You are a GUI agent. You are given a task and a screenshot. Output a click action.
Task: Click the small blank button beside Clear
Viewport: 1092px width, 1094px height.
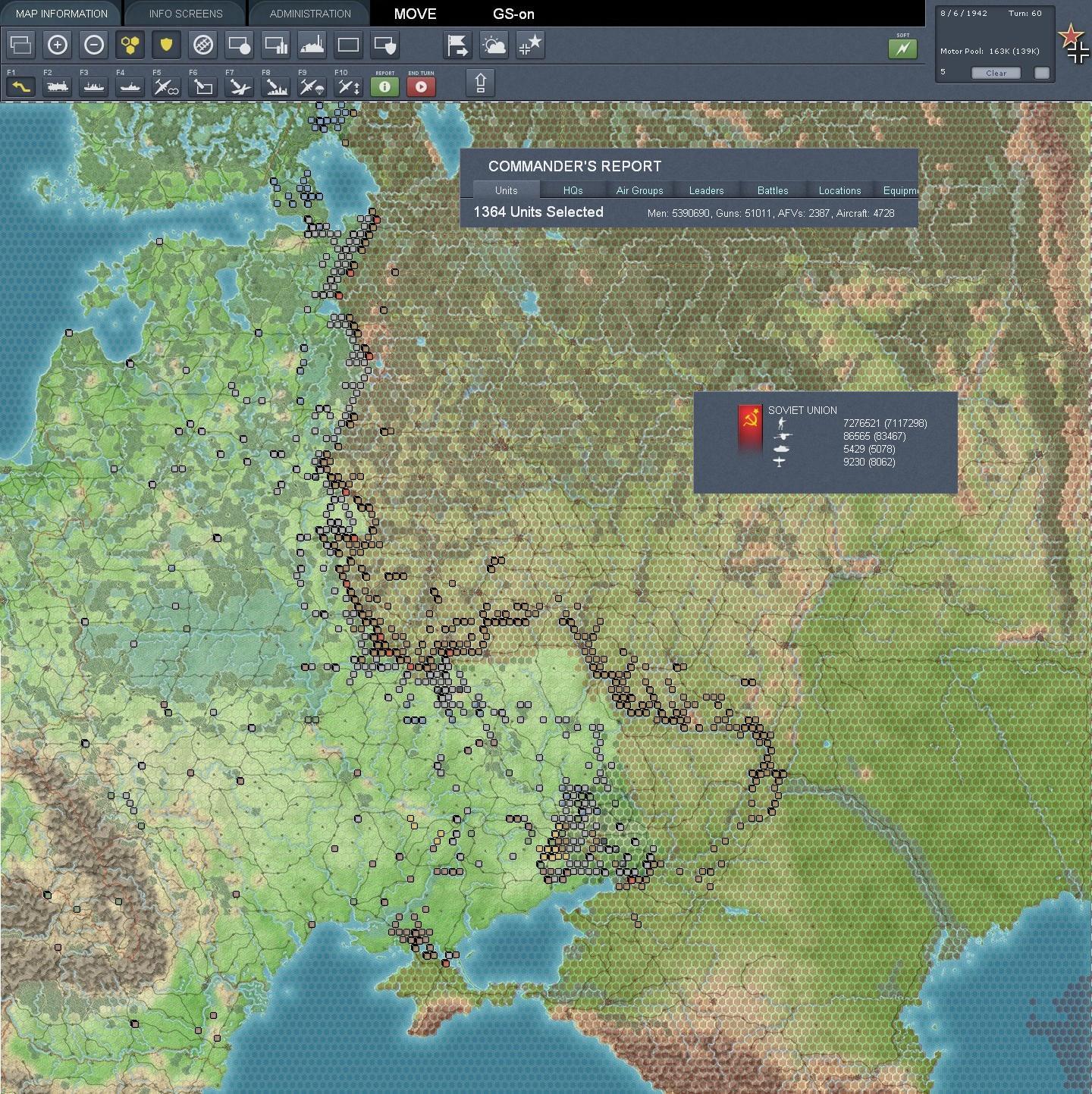[x=1042, y=73]
